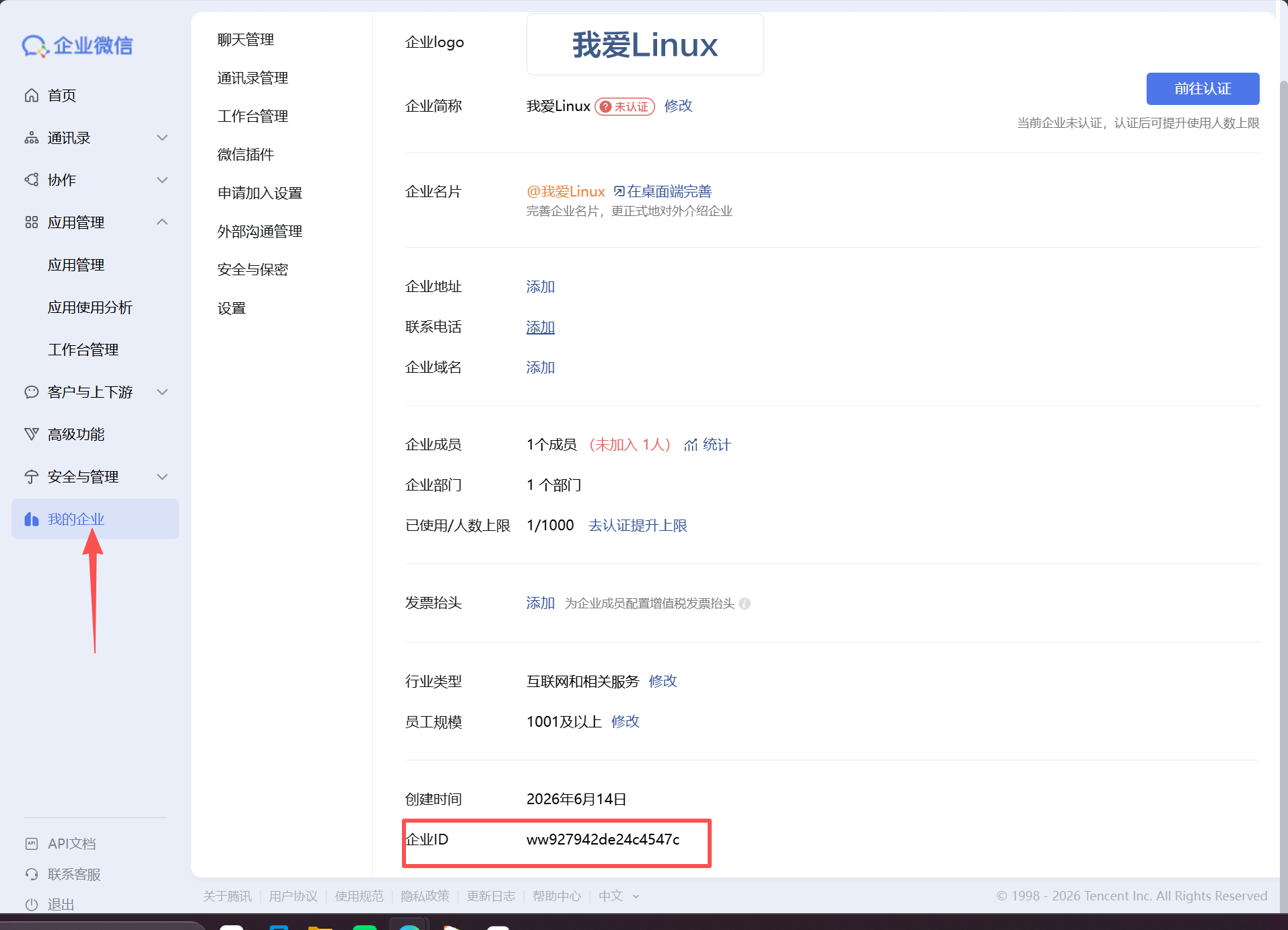Viewport: 1288px width, 930px height.
Task: Click the API icon beside API文档
Action: click(x=32, y=844)
